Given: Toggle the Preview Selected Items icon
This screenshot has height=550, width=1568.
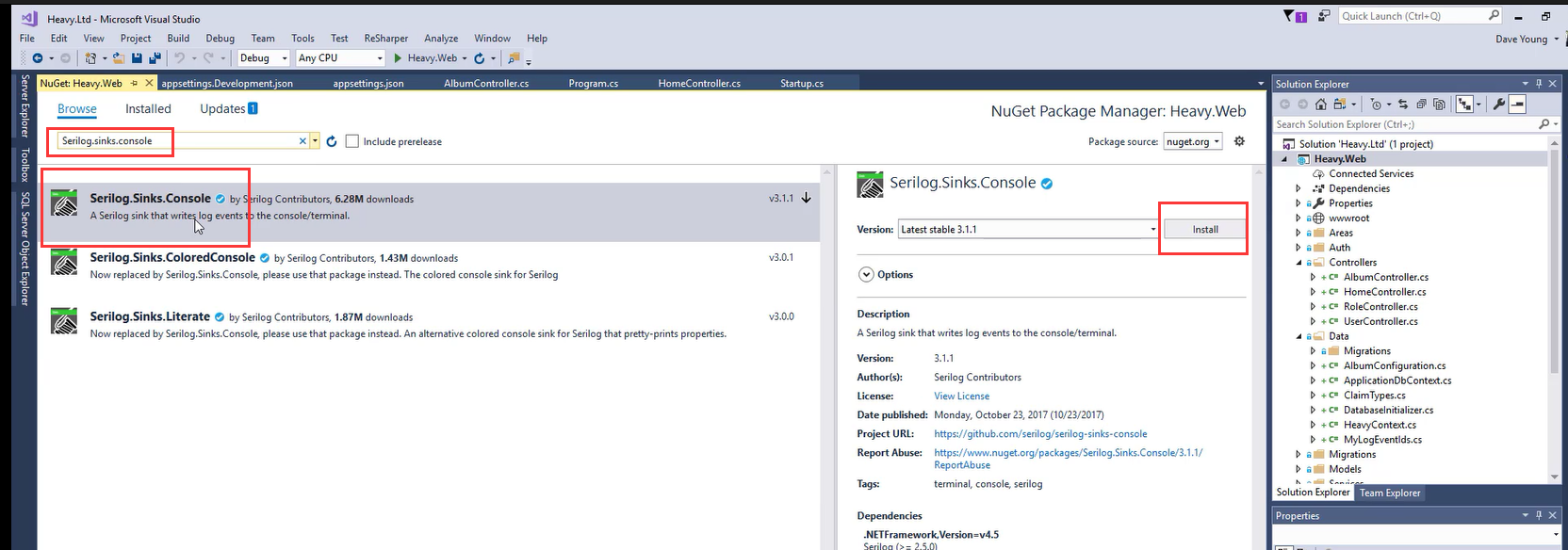Looking at the screenshot, I should tap(1517, 105).
